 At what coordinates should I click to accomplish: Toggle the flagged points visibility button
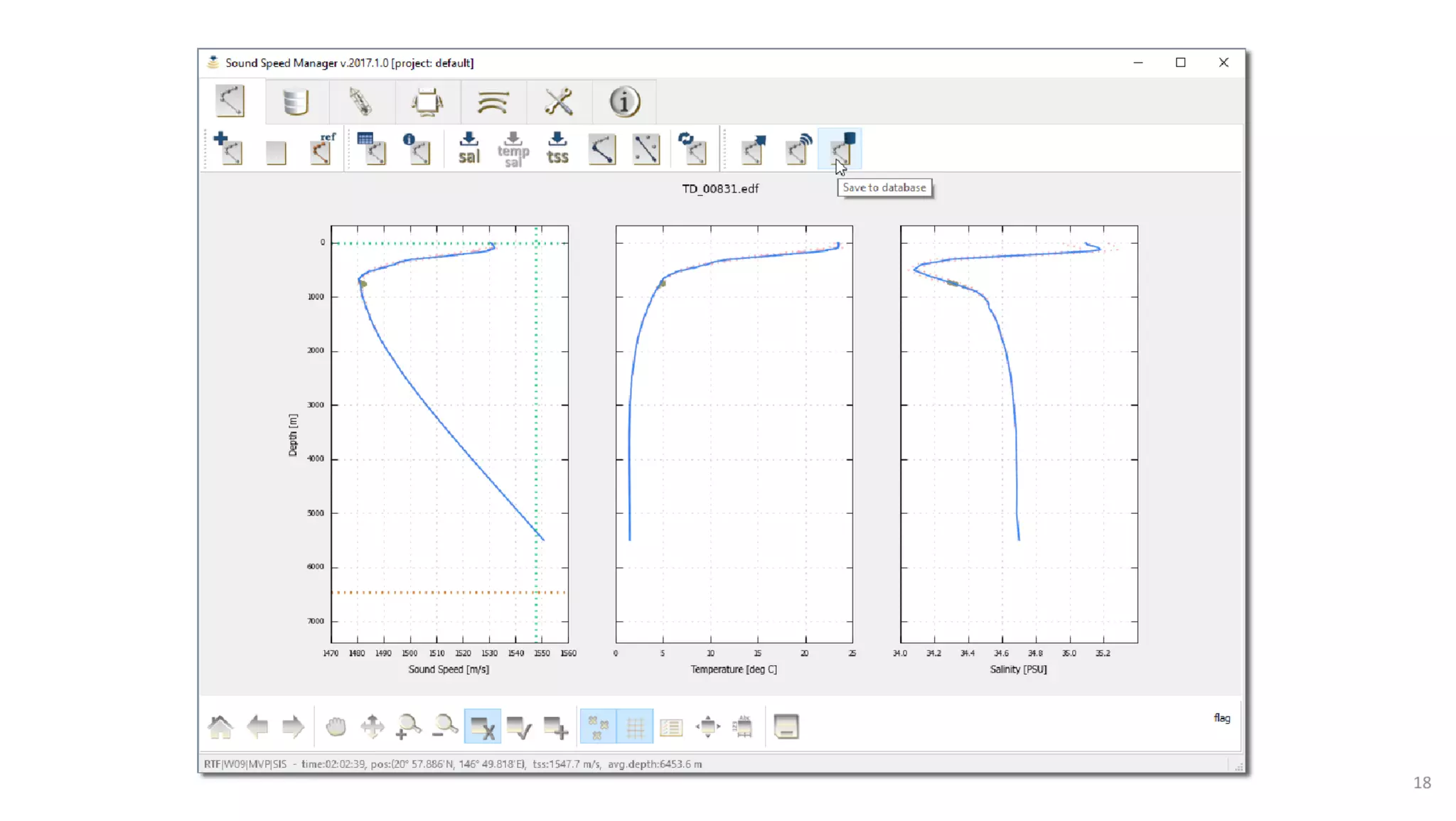click(x=598, y=726)
